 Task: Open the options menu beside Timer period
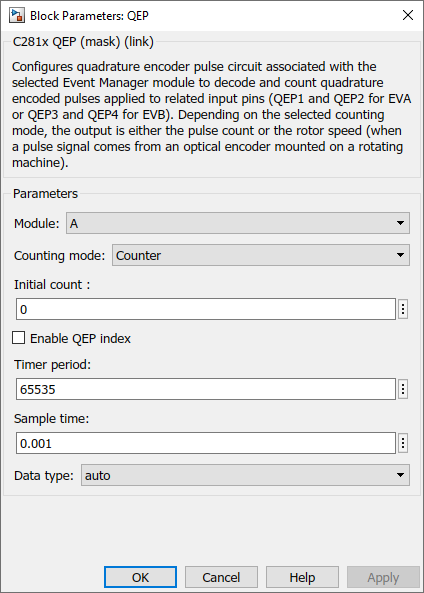point(403,389)
